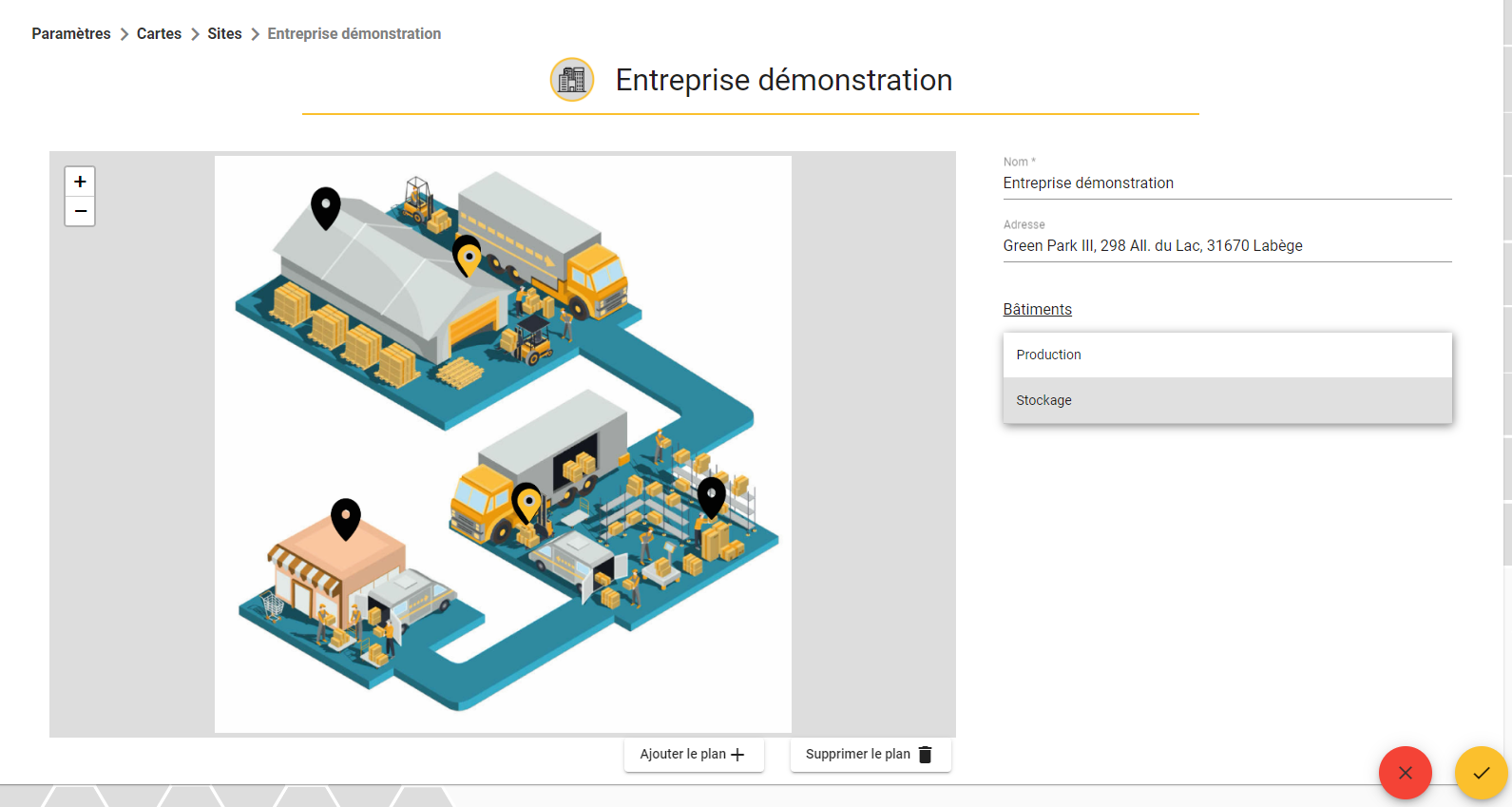
Task: Click Ajouter le plan button
Action: pos(694,754)
